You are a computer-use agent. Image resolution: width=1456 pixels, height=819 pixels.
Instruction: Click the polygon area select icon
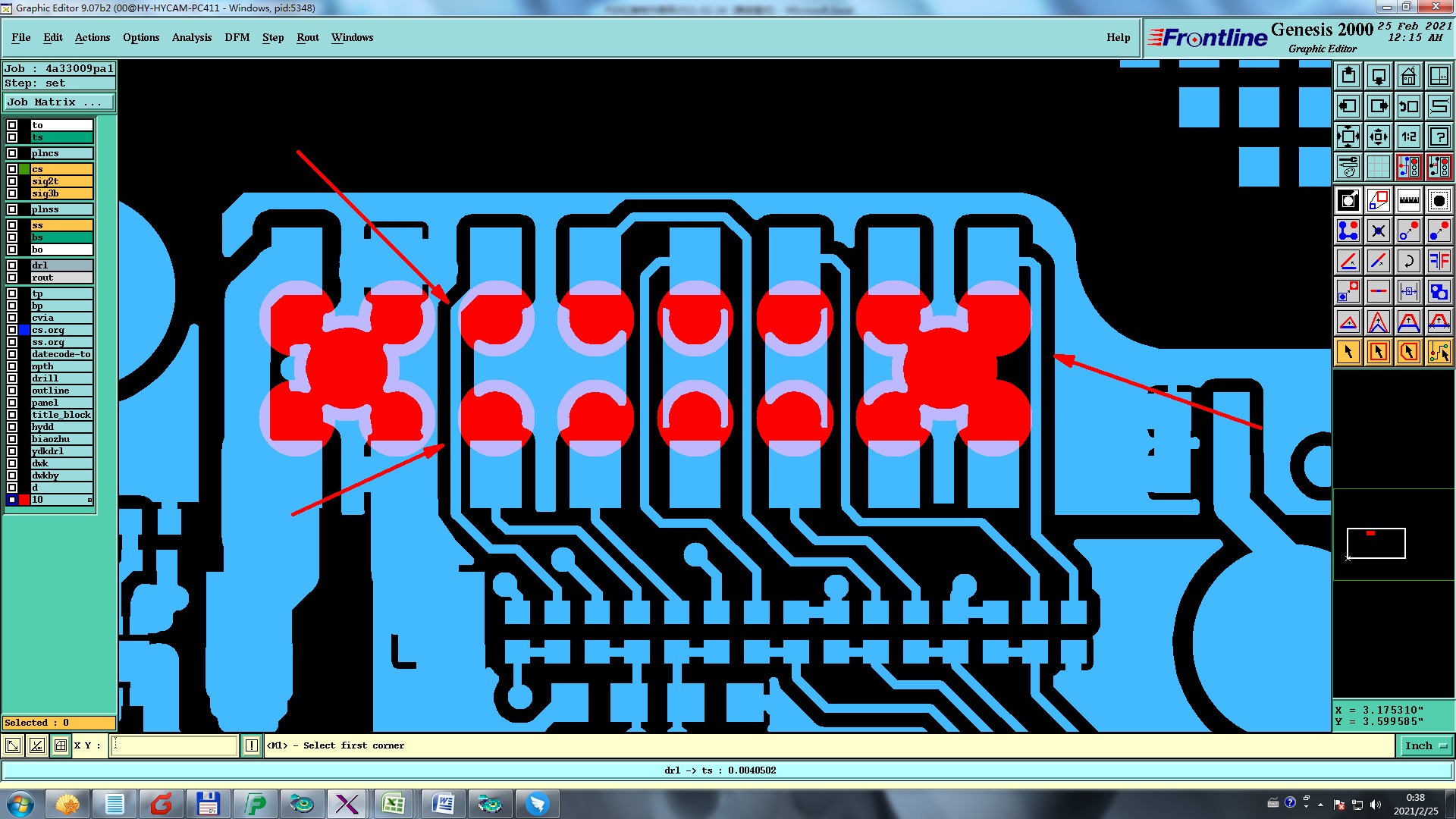tap(1408, 352)
